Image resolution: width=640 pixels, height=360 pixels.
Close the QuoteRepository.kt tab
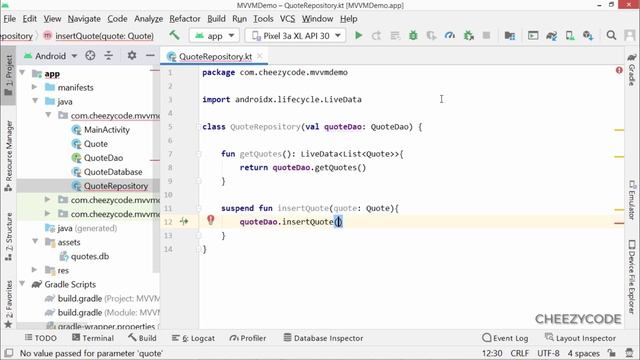[260, 56]
